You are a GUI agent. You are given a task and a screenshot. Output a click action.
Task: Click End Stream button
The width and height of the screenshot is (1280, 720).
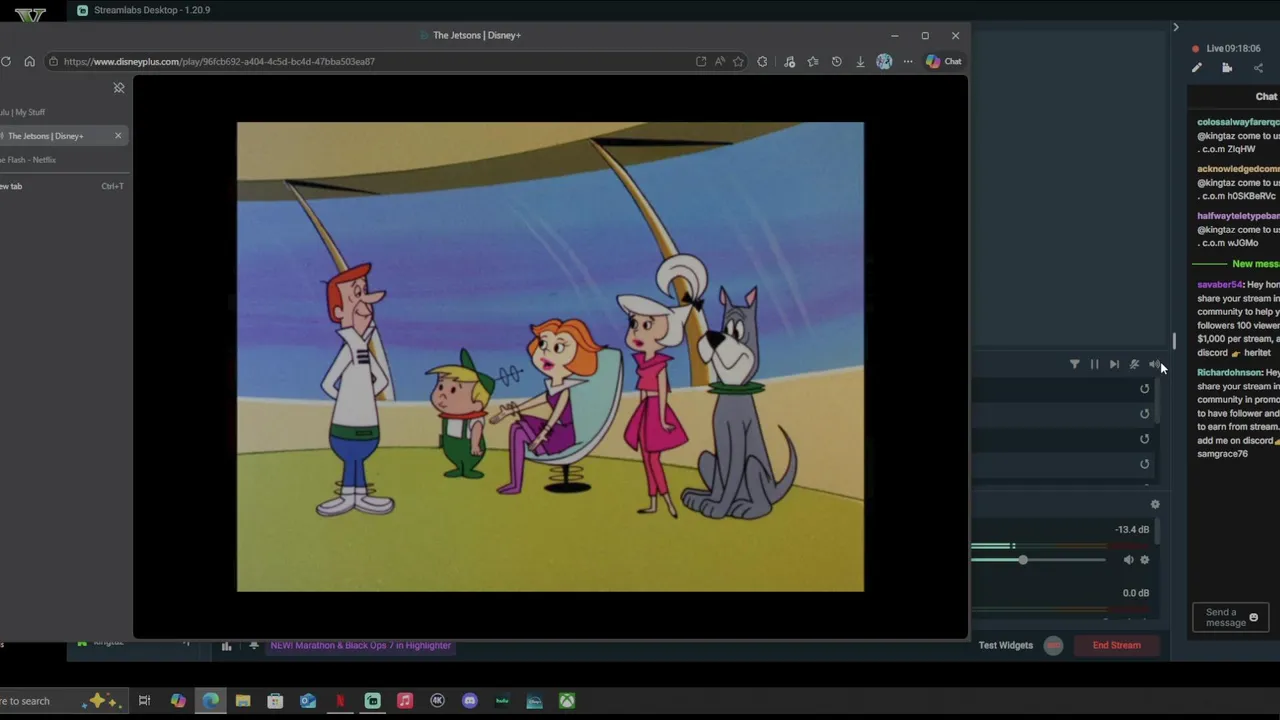tap(1116, 646)
